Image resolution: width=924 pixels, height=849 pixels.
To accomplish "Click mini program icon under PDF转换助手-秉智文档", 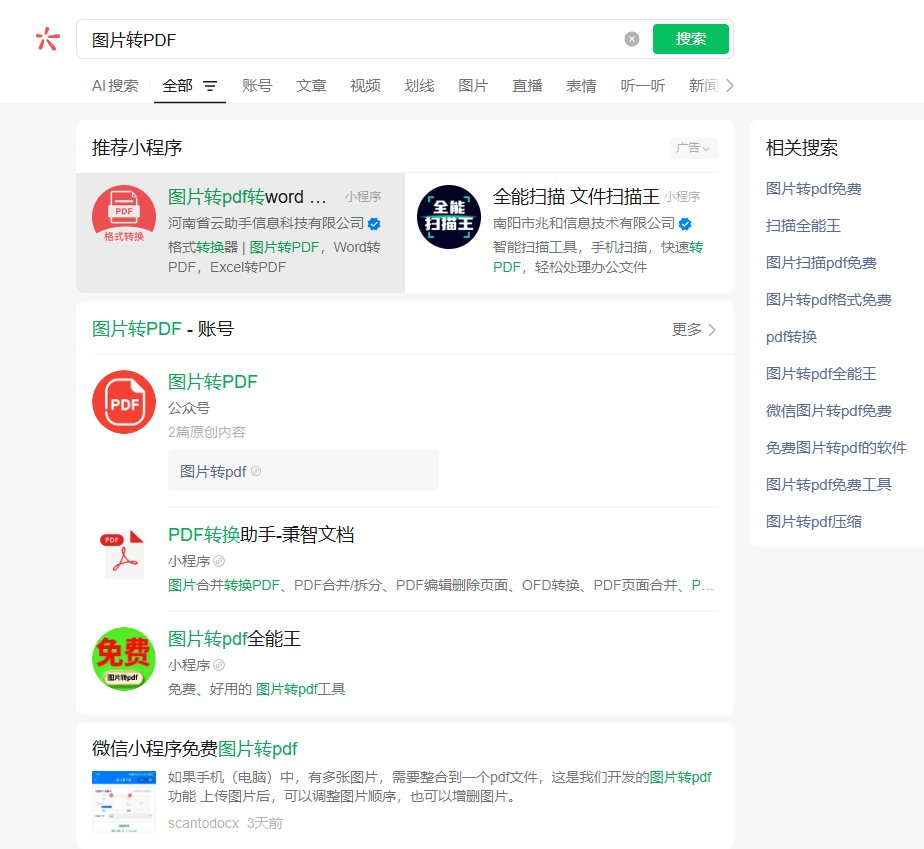I will 219,561.
